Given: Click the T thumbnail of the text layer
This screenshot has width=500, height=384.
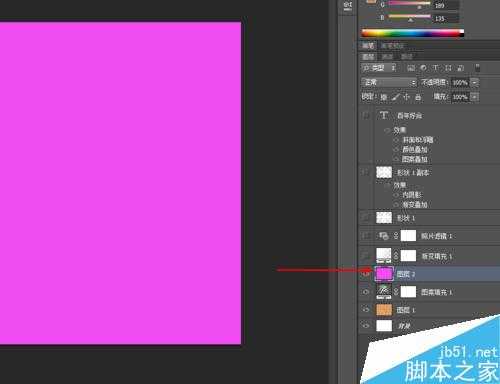Looking at the screenshot, I should pos(384,115).
